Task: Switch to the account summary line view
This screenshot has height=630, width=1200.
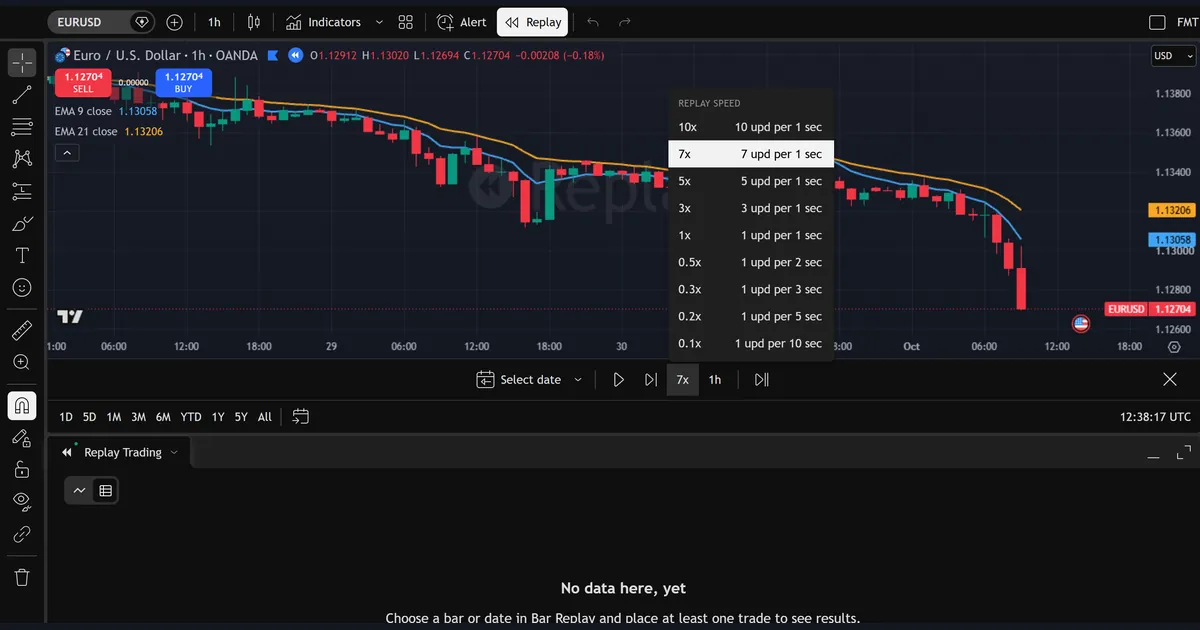Action: pyautogui.click(x=79, y=490)
